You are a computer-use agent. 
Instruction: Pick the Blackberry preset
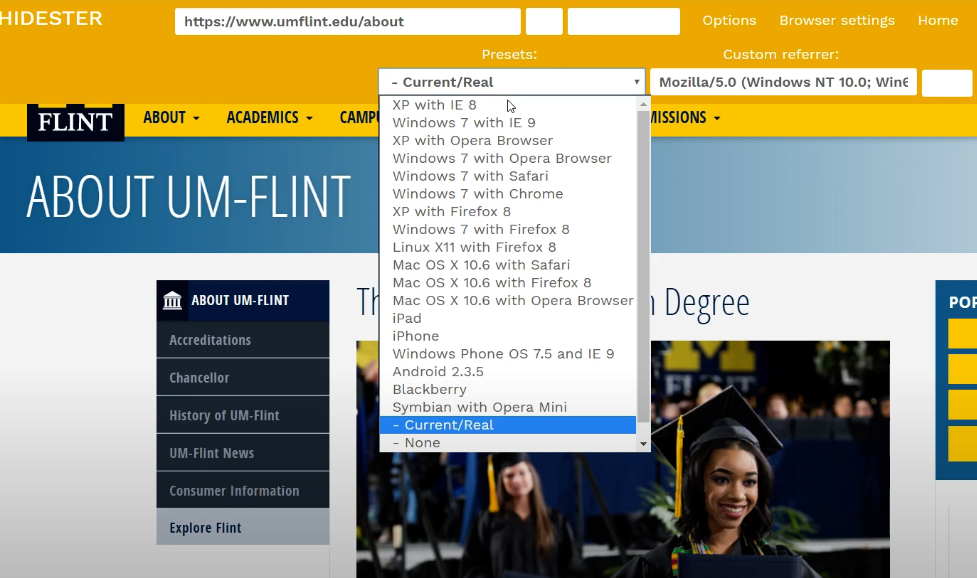point(508,389)
